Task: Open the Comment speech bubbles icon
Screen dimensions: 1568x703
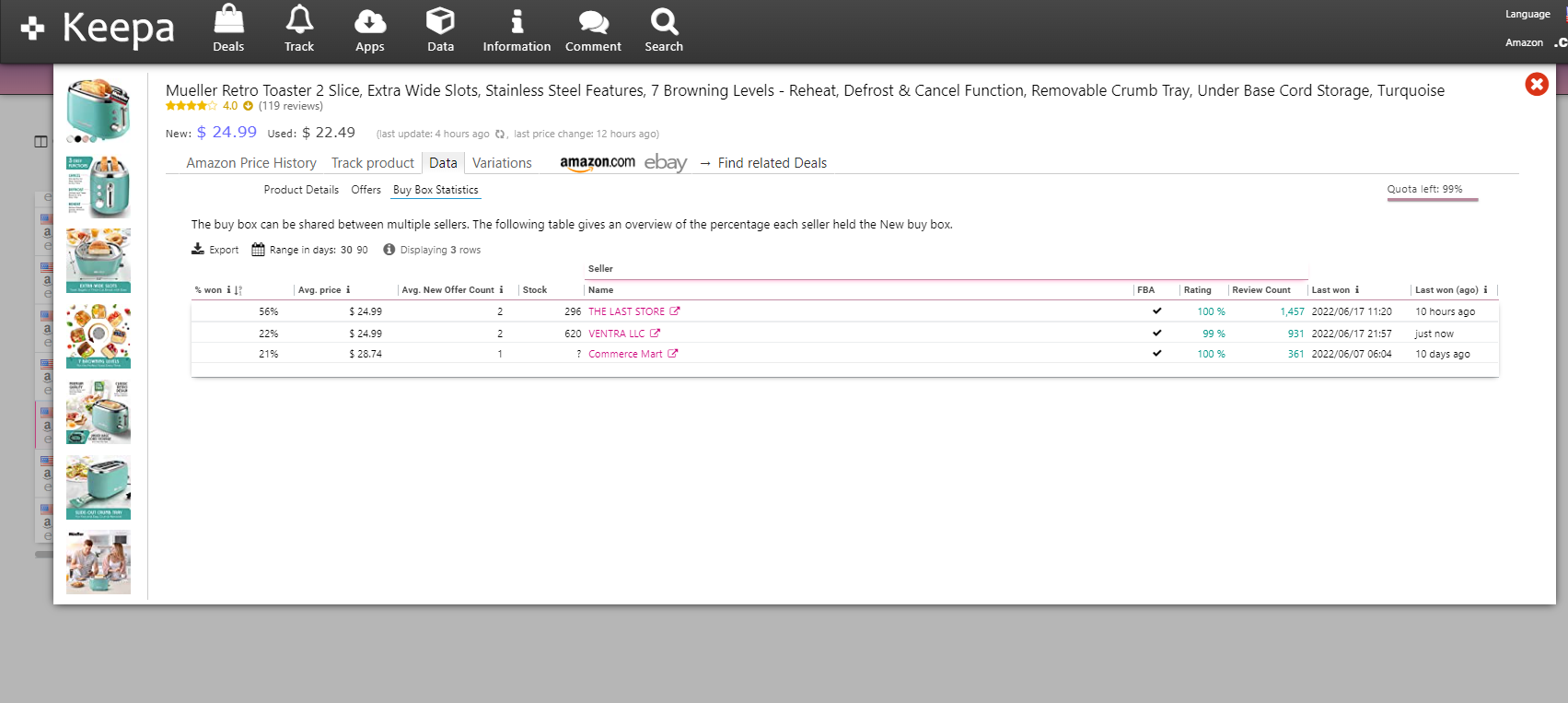Action: (x=593, y=21)
